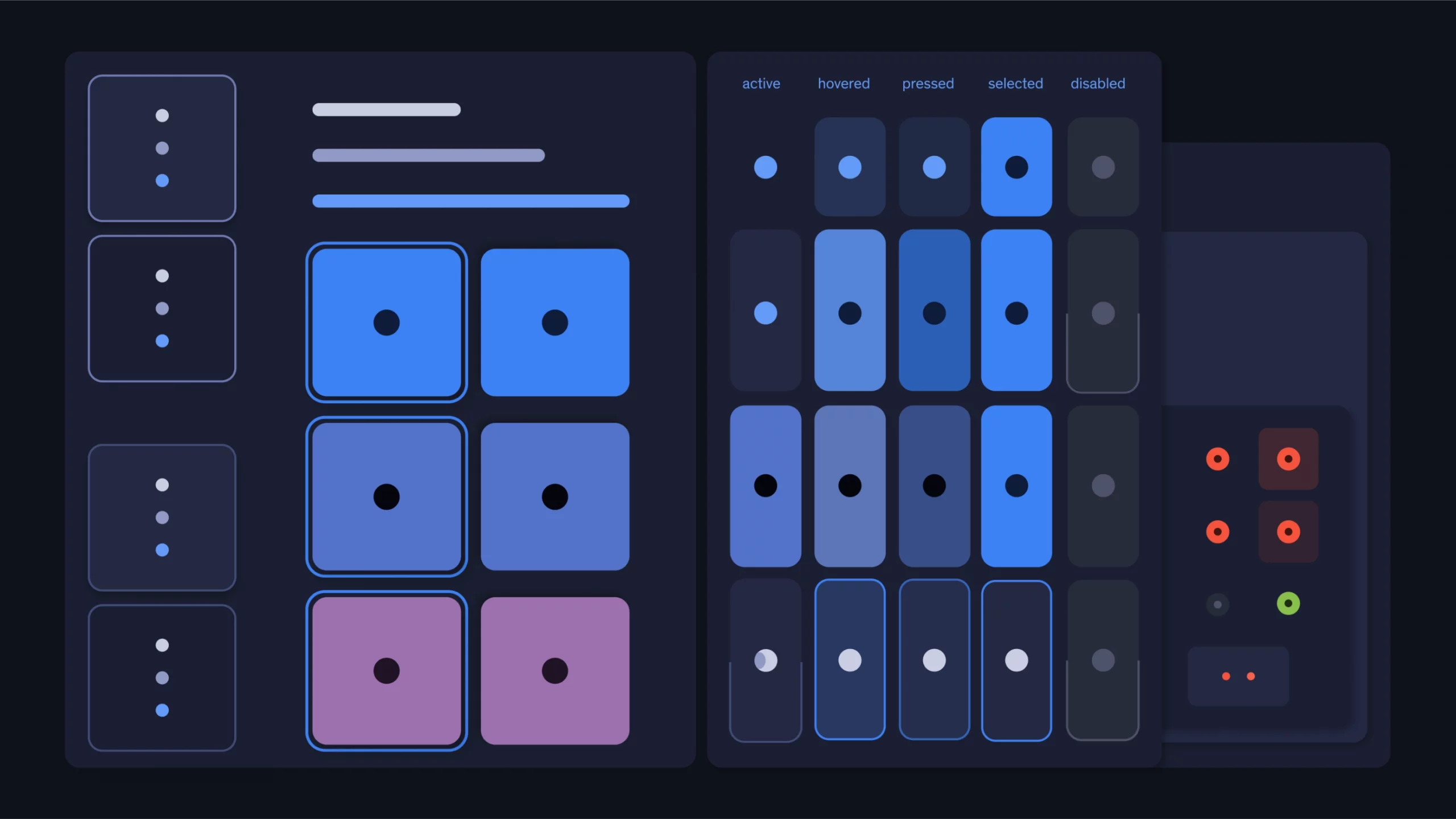Click the disabled gray tile in the top row

pos(1102,167)
